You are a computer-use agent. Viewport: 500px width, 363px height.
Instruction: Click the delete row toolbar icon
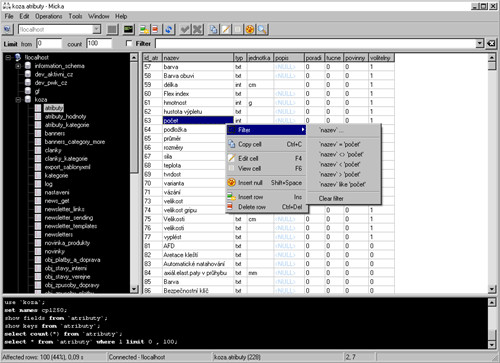pyautogui.click(x=155, y=29)
